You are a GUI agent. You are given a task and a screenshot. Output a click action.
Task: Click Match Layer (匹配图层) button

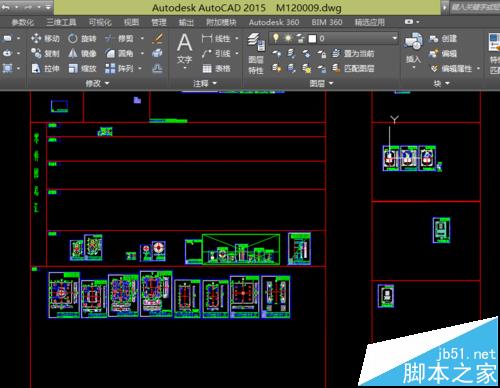(x=353, y=68)
